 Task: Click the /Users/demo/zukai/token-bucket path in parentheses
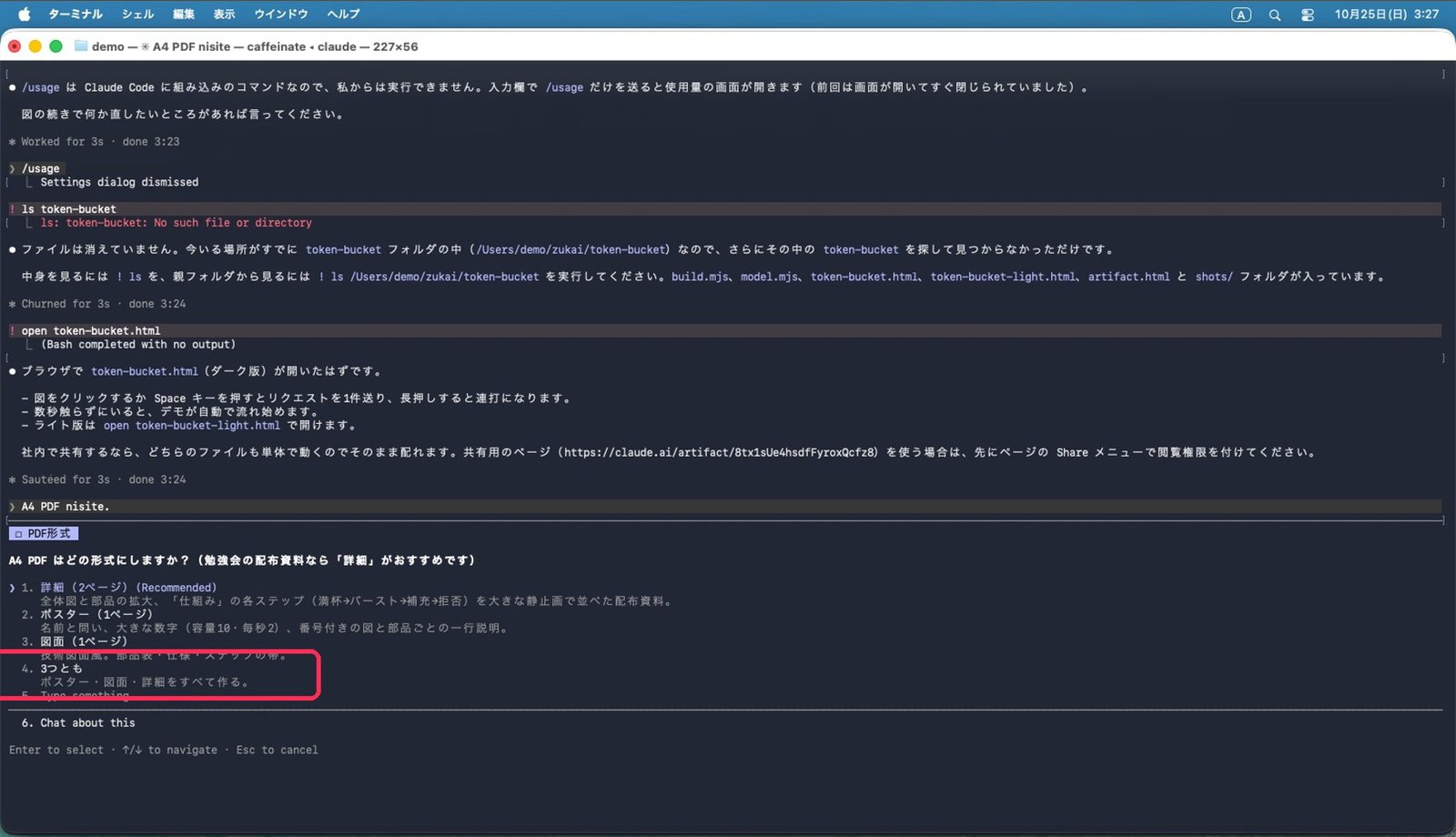point(571,249)
